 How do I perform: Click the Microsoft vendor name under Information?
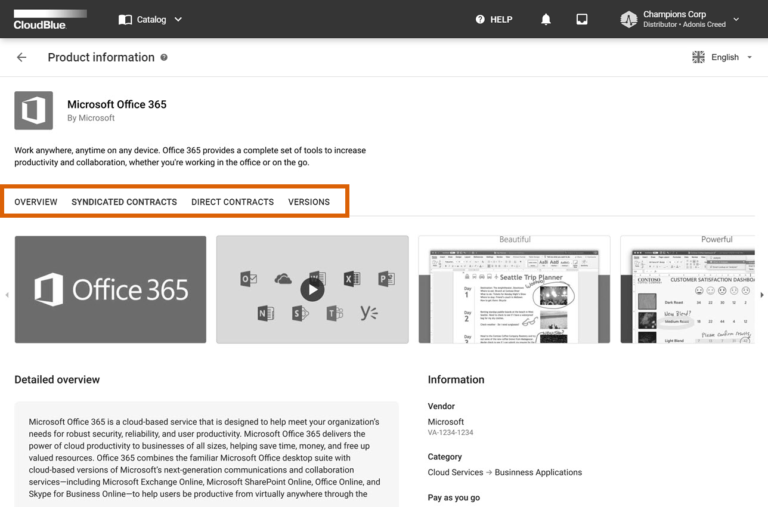446,422
